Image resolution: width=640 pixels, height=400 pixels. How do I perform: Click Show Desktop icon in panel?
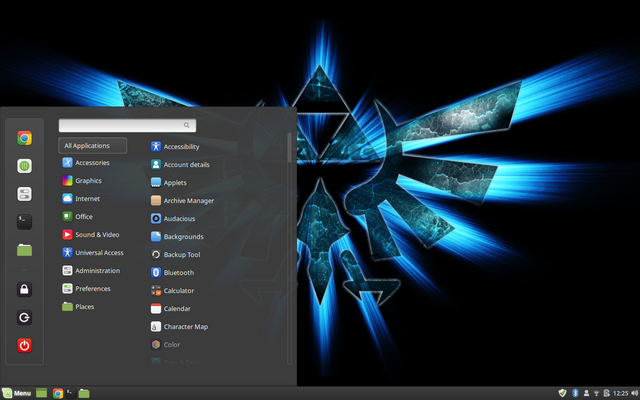[42, 393]
